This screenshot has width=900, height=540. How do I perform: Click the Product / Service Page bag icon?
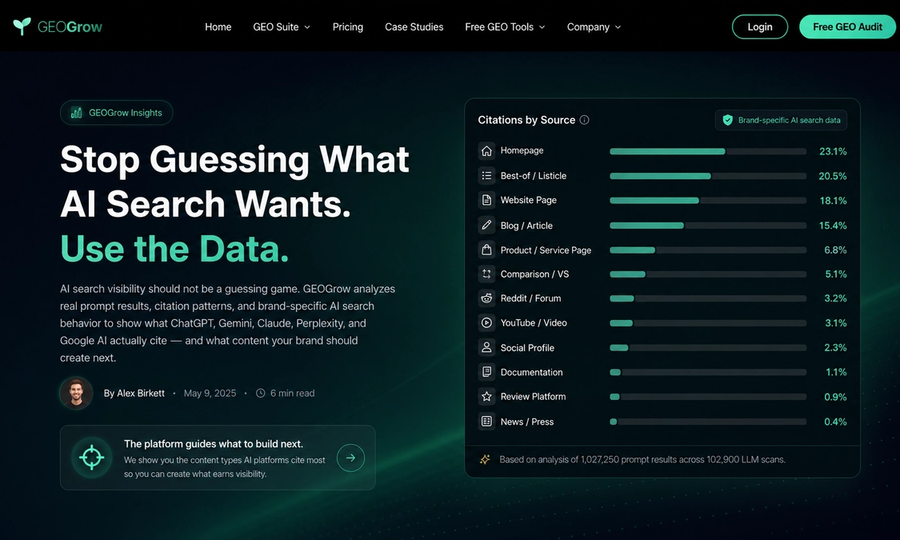tap(486, 250)
